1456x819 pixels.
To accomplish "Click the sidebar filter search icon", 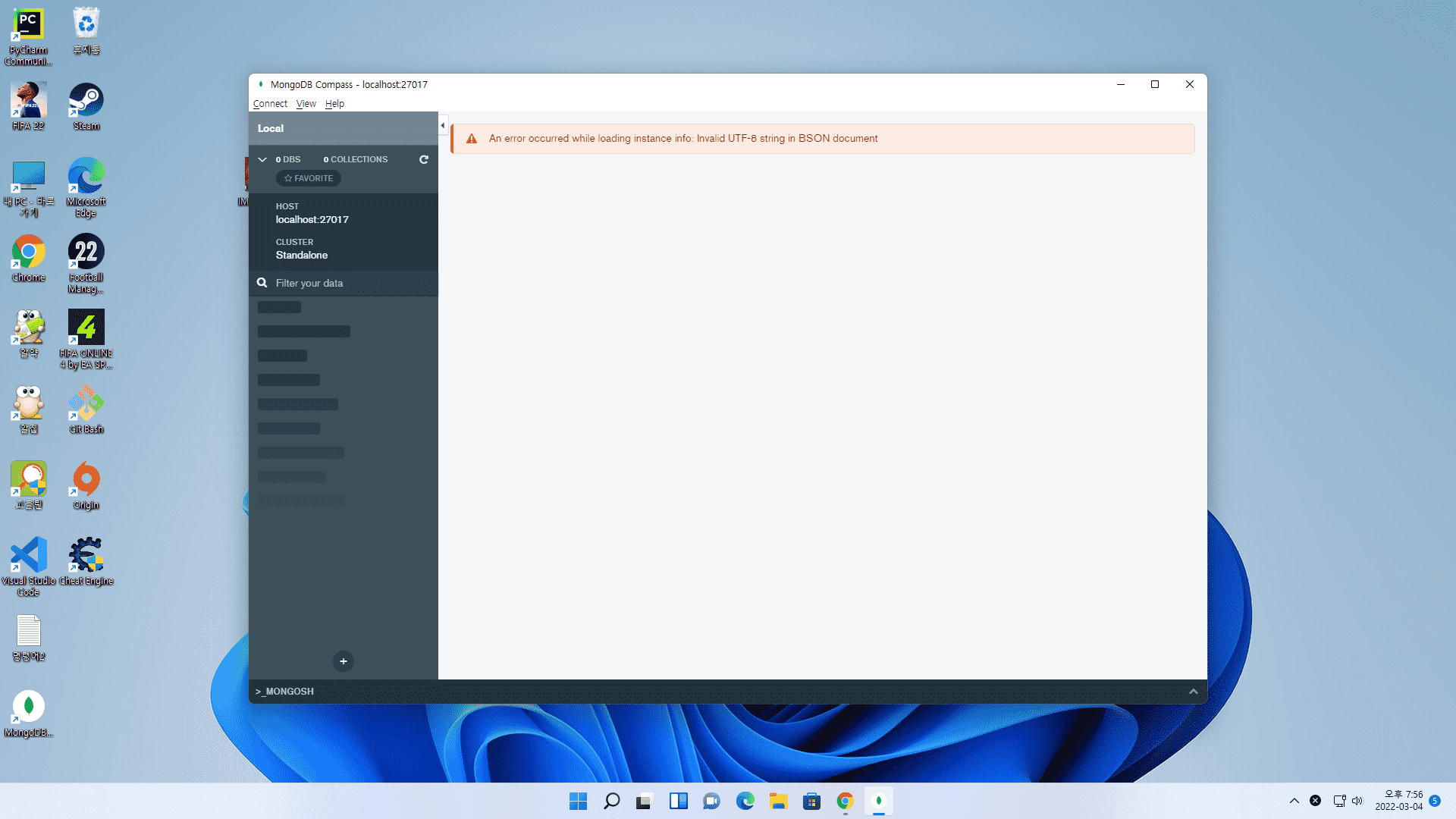I will pyautogui.click(x=262, y=283).
